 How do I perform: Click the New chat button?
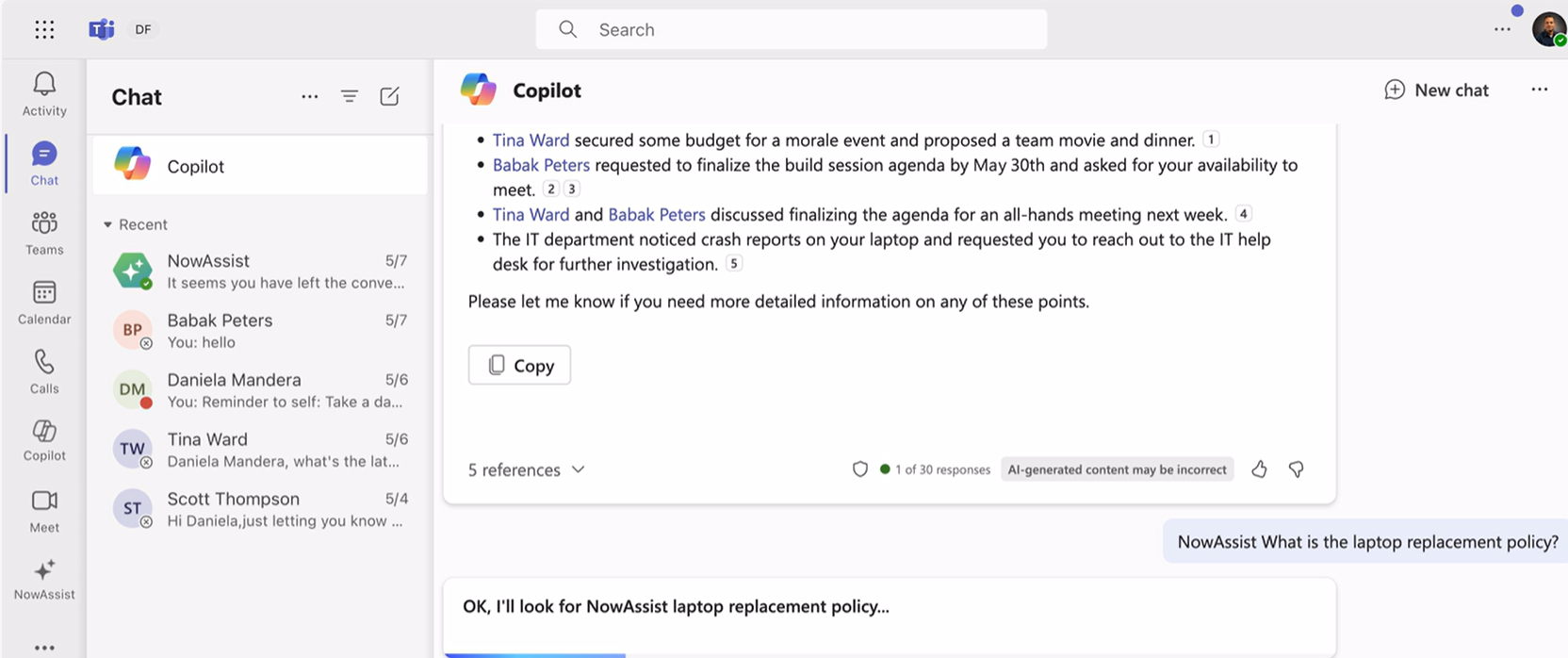(1436, 90)
